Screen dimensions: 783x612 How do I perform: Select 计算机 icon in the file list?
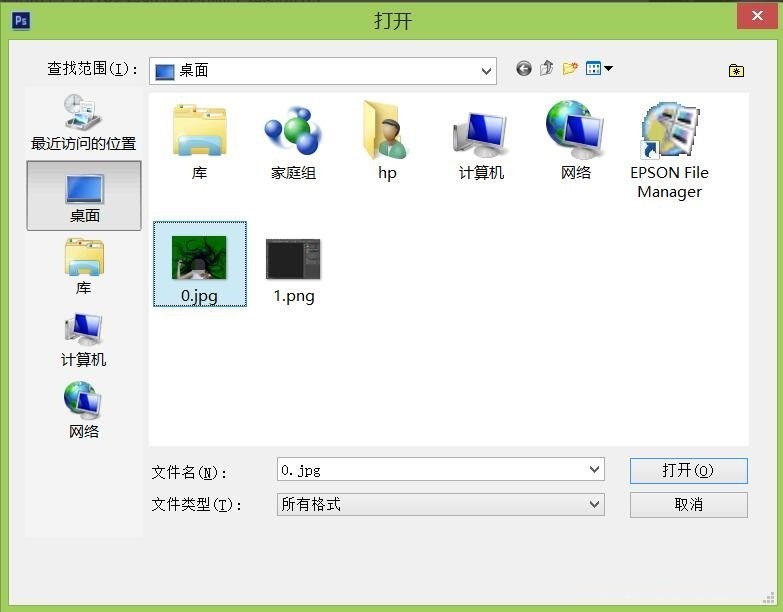click(x=481, y=145)
